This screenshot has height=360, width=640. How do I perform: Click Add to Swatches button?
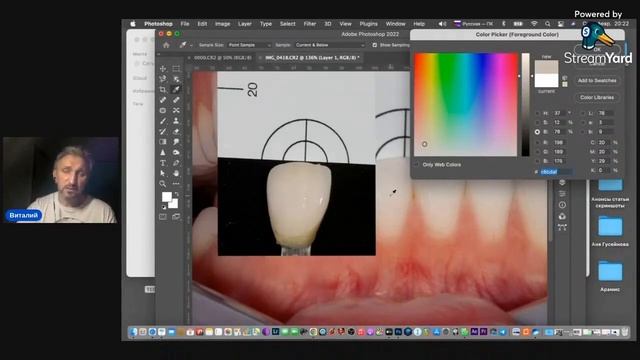click(597, 80)
